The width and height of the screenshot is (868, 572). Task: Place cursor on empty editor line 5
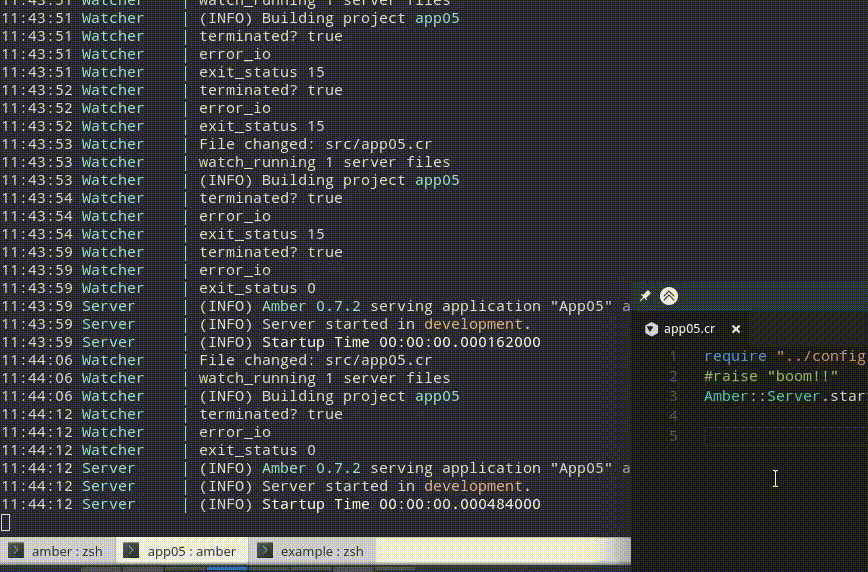pos(785,436)
